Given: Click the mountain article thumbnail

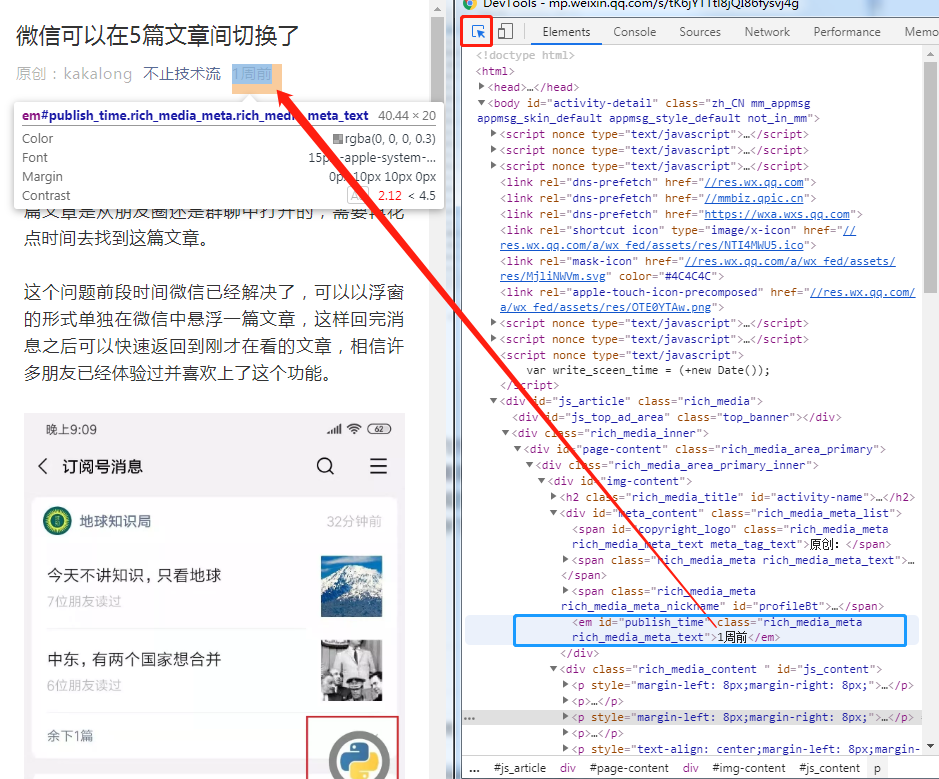Looking at the screenshot, I should 351,586.
